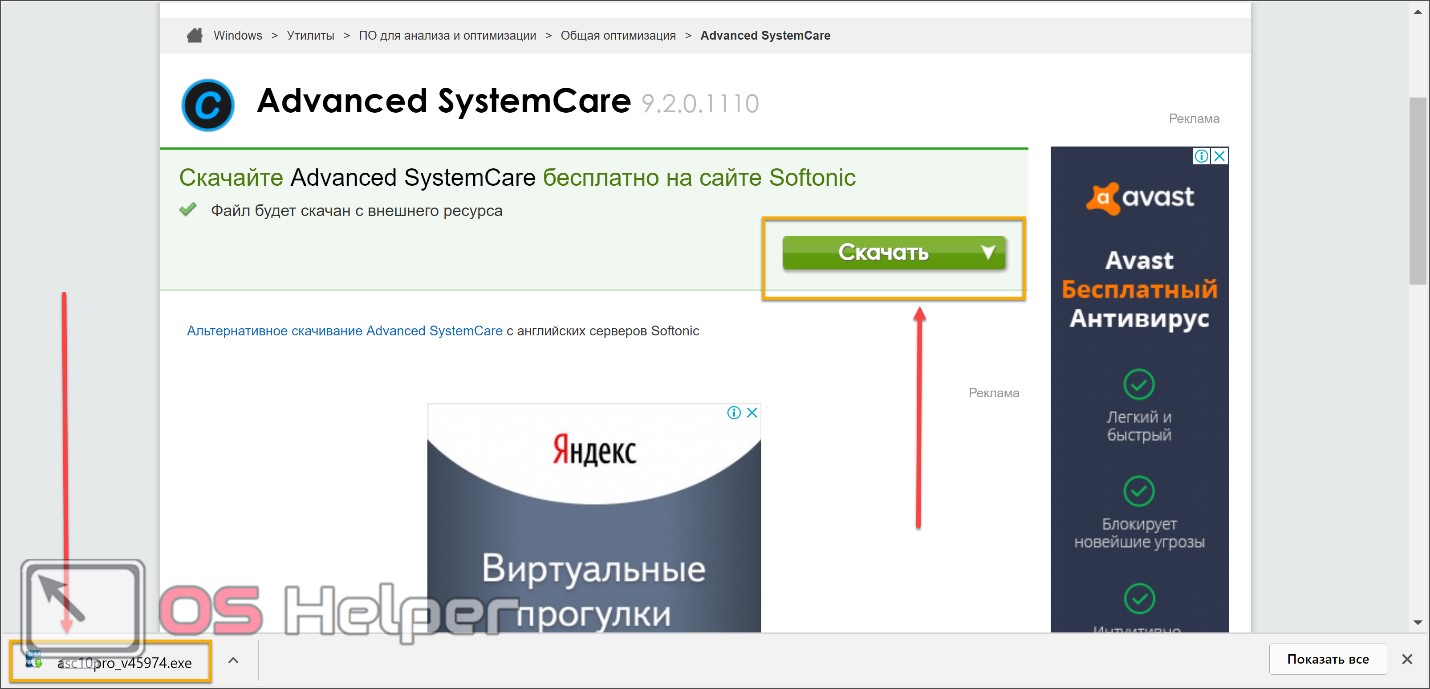This screenshot has width=1430, height=689.
Task: Click the page's vertical scrollbar thumb
Action: (x=1419, y=190)
